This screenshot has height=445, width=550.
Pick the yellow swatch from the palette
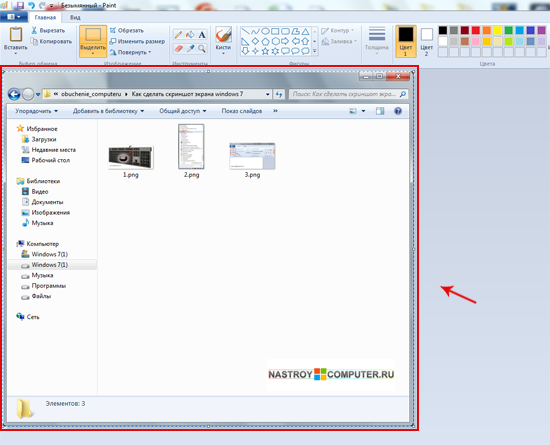pyautogui.click(x=498, y=31)
